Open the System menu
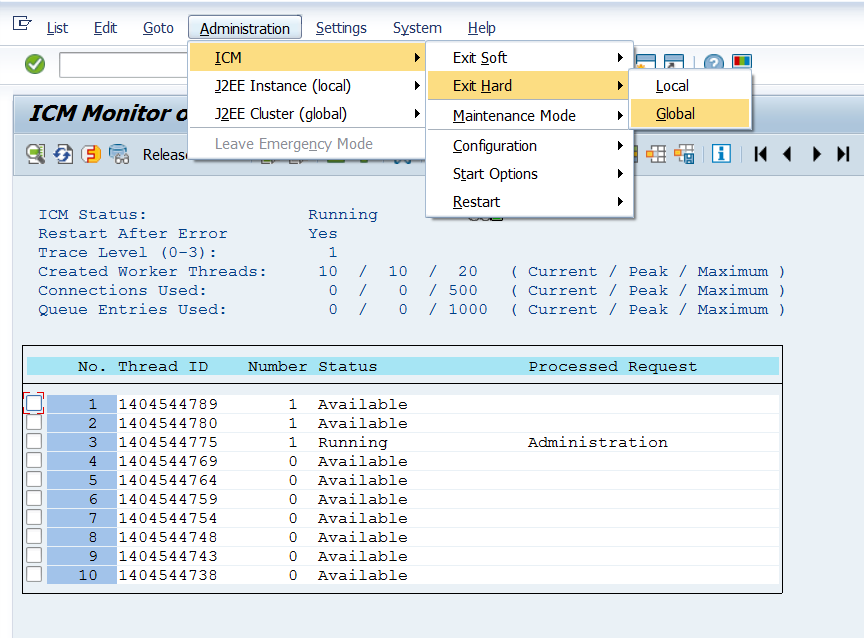864x638 pixels. tap(417, 28)
